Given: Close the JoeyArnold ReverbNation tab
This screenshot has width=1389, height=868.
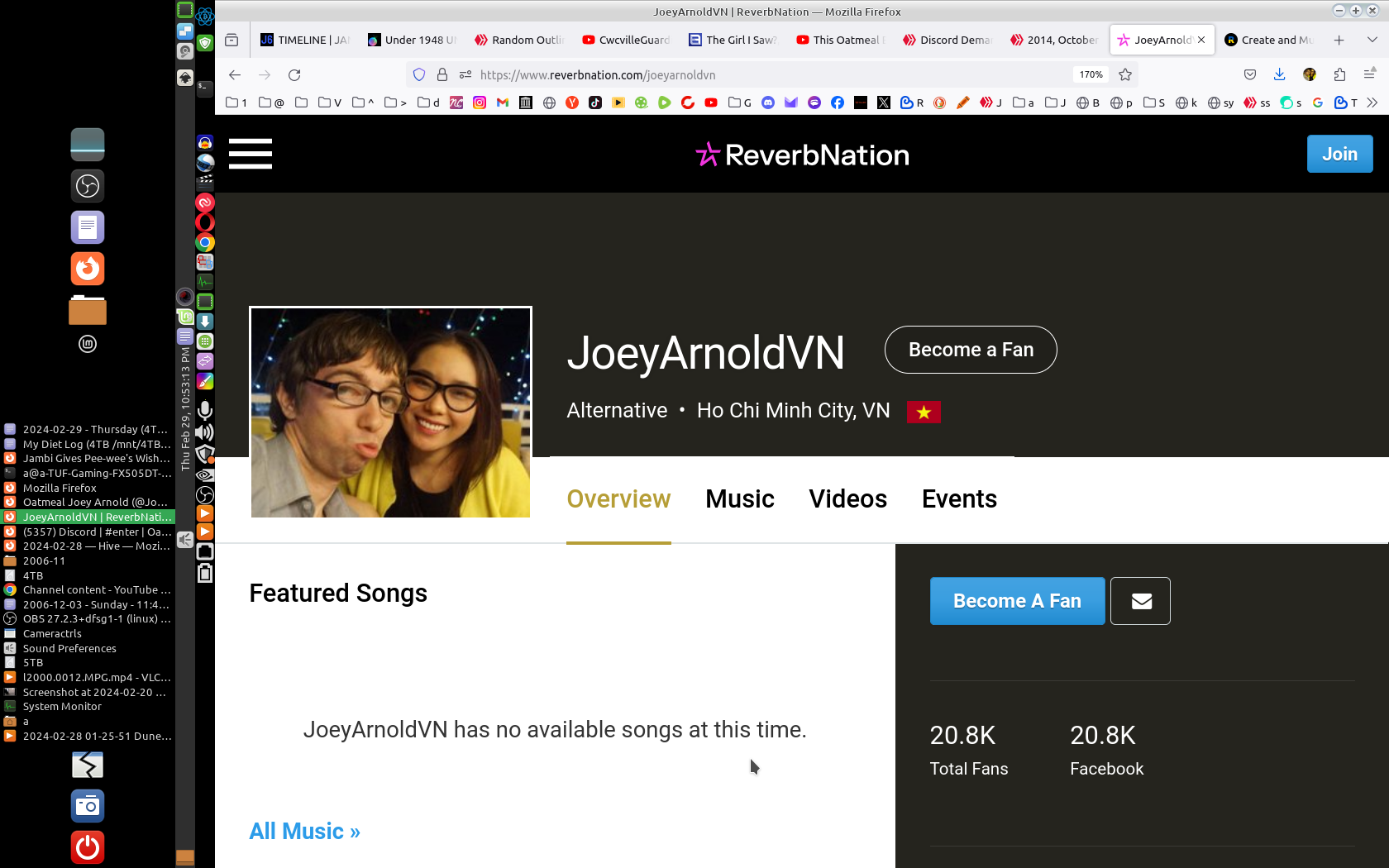Looking at the screenshot, I should click(x=1201, y=40).
